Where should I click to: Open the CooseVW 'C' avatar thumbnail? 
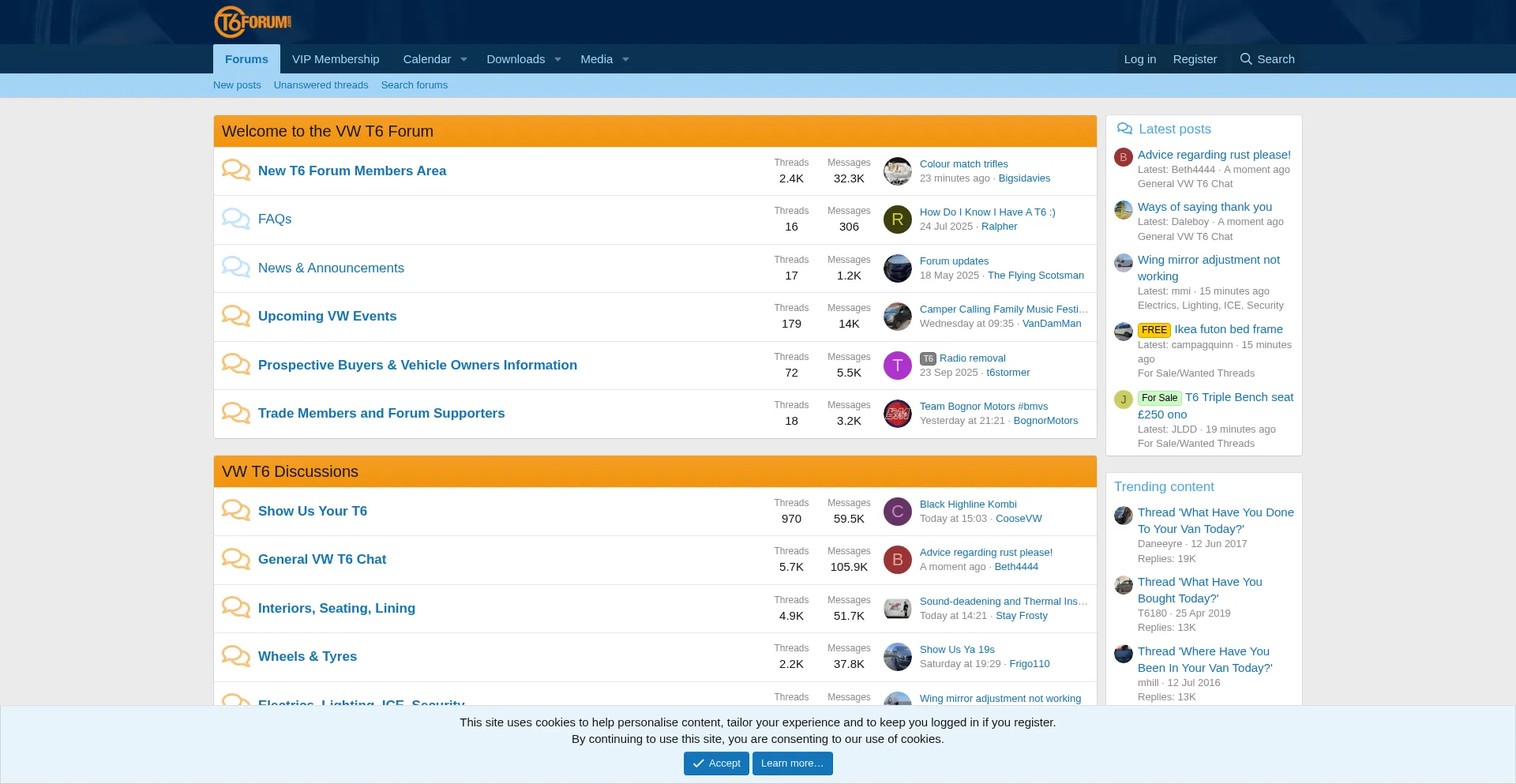(x=897, y=512)
